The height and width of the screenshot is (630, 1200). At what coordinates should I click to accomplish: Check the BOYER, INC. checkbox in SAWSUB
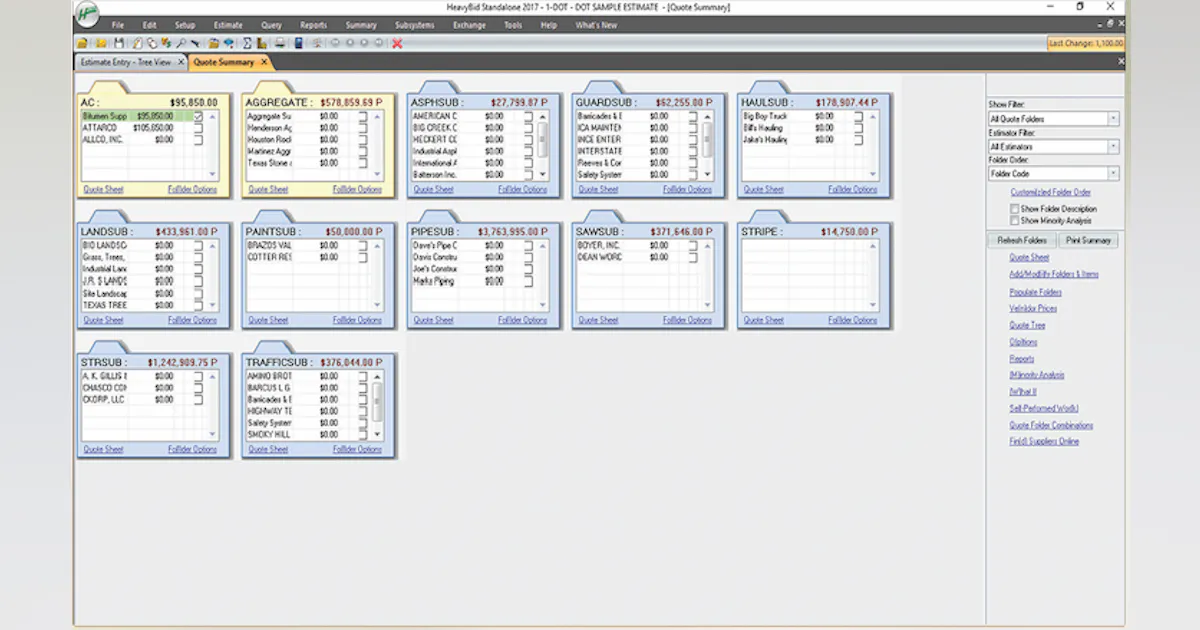pyautogui.click(x=693, y=245)
